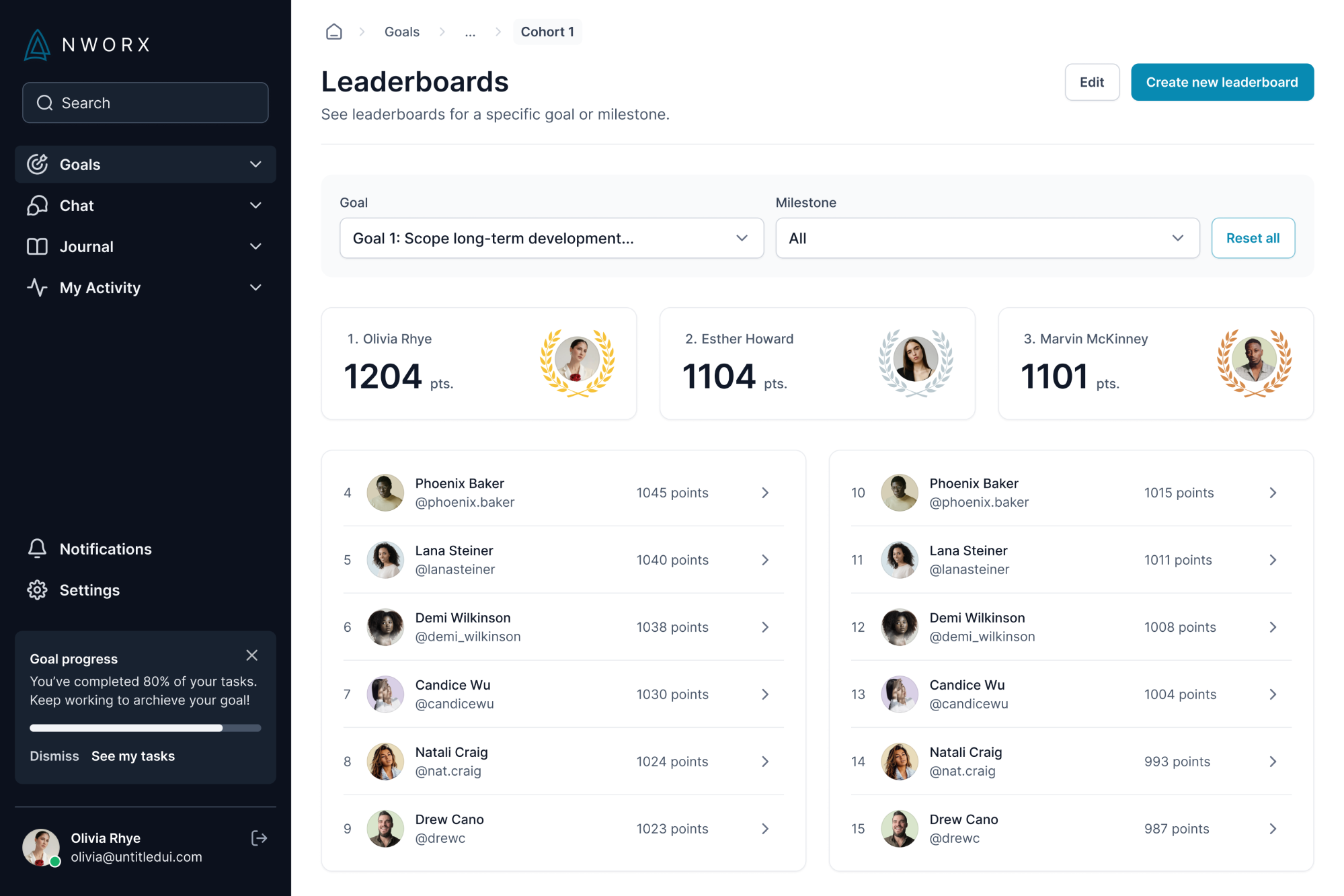Click the See my tasks link
Viewport: 1344px width, 896px height.
pyautogui.click(x=132, y=756)
